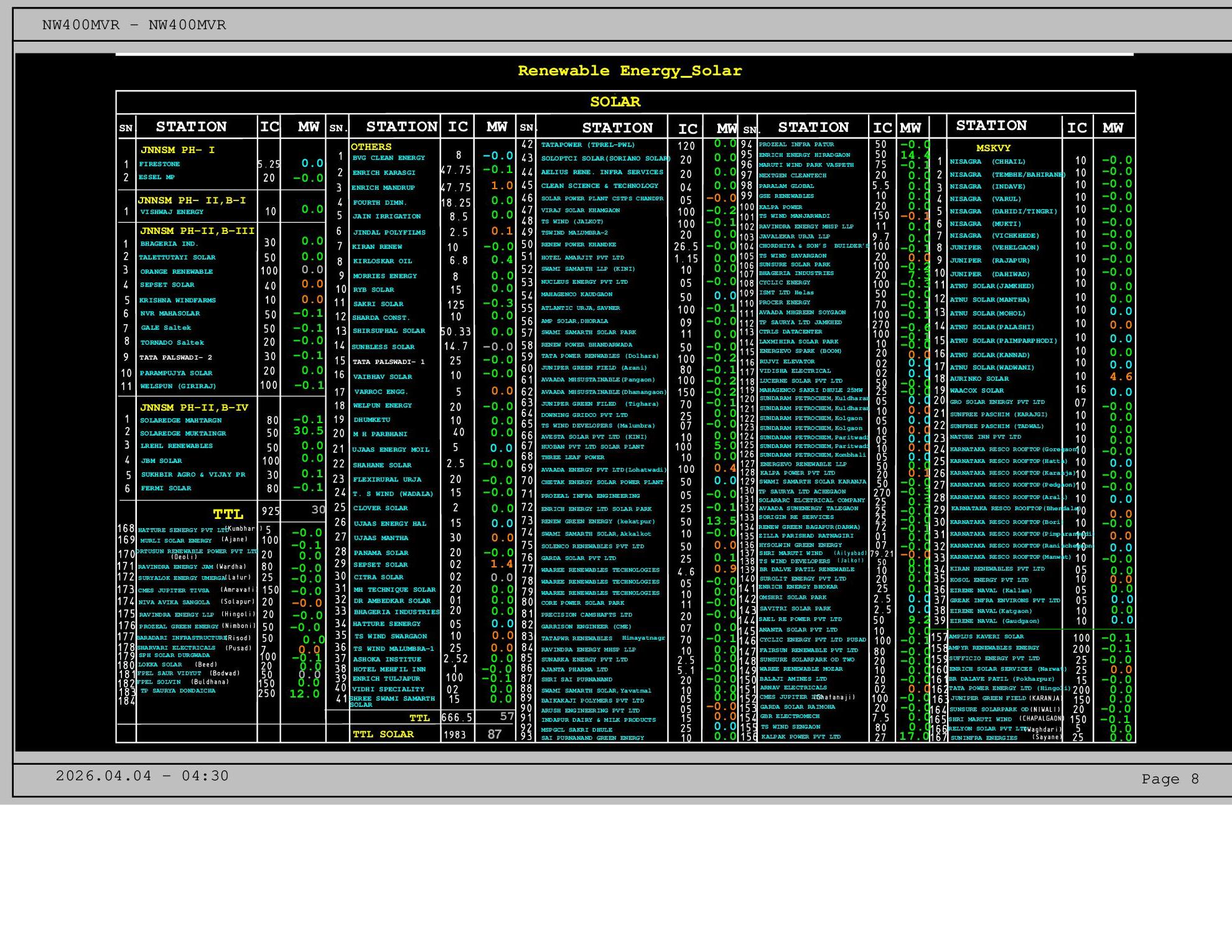This screenshot has height=952, width=1232.
Task: Click the 2026.04.04 - 04:30 timestamp
Action: click(x=142, y=776)
